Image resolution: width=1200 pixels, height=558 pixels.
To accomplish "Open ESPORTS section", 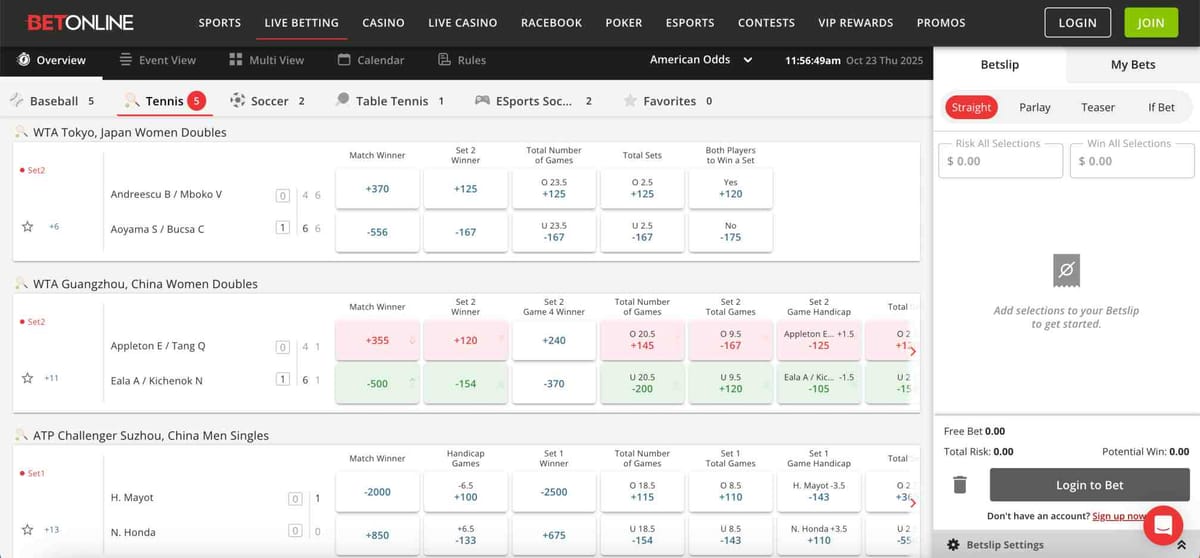I will tap(690, 23).
